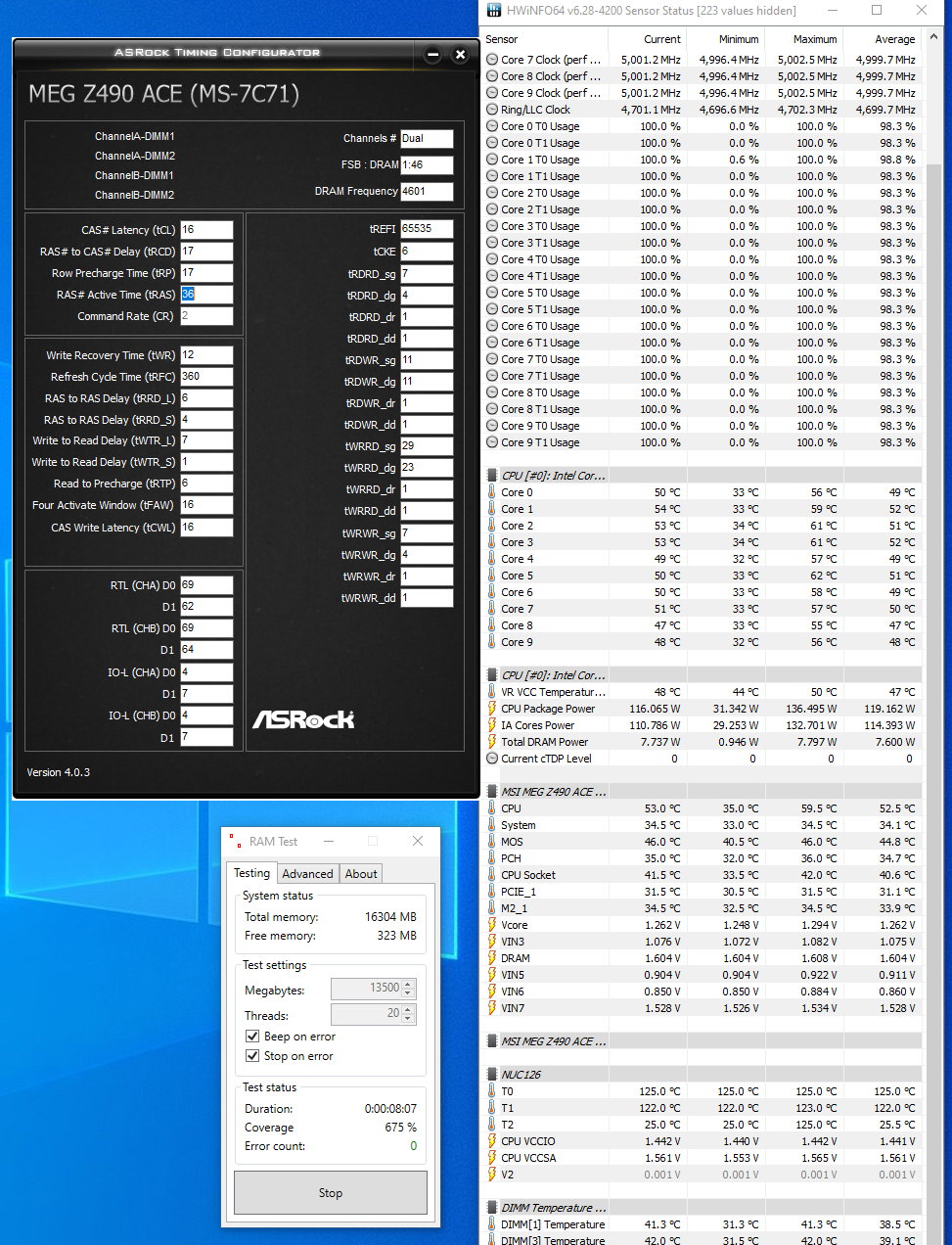Open the About tab in RAM Test
The image size is (952, 1245).
click(x=361, y=874)
